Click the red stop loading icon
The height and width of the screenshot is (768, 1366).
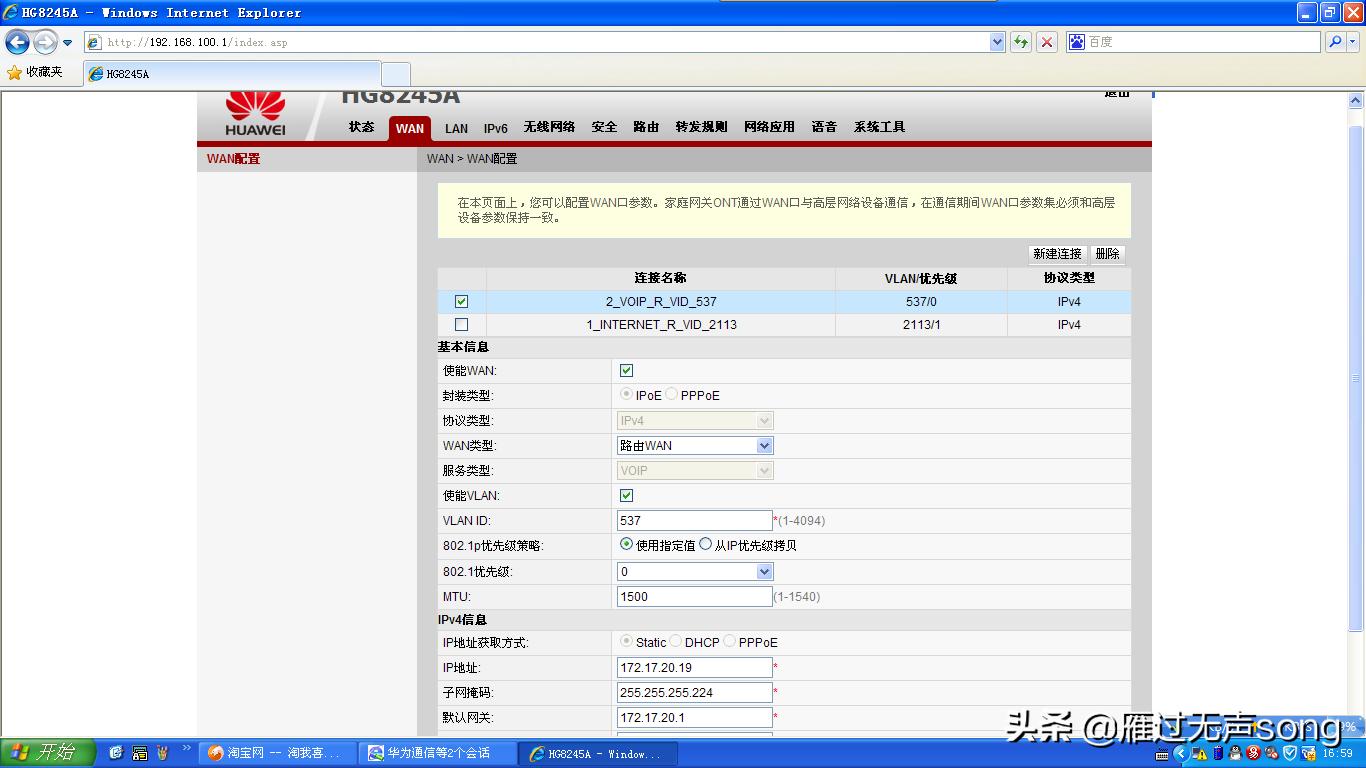click(x=1046, y=41)
